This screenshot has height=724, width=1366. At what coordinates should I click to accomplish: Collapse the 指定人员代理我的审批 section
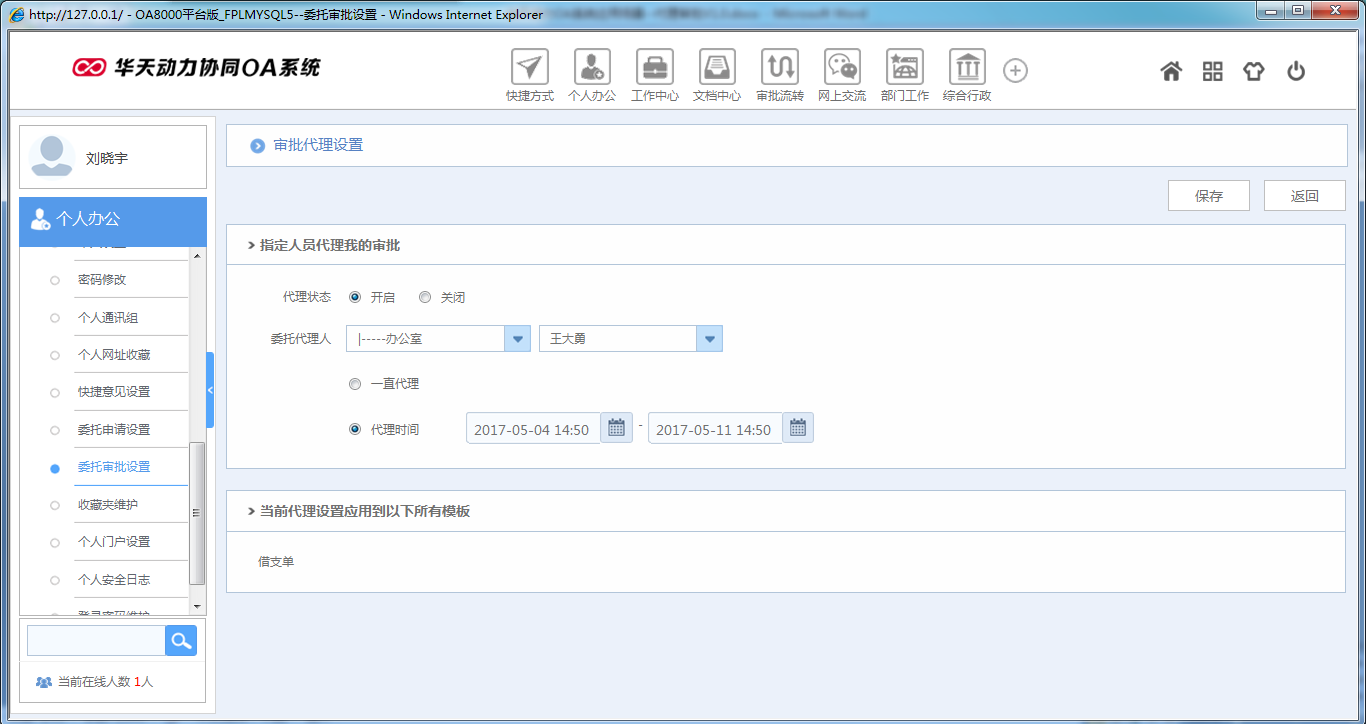pyautogui.click(x=250, y=244)
